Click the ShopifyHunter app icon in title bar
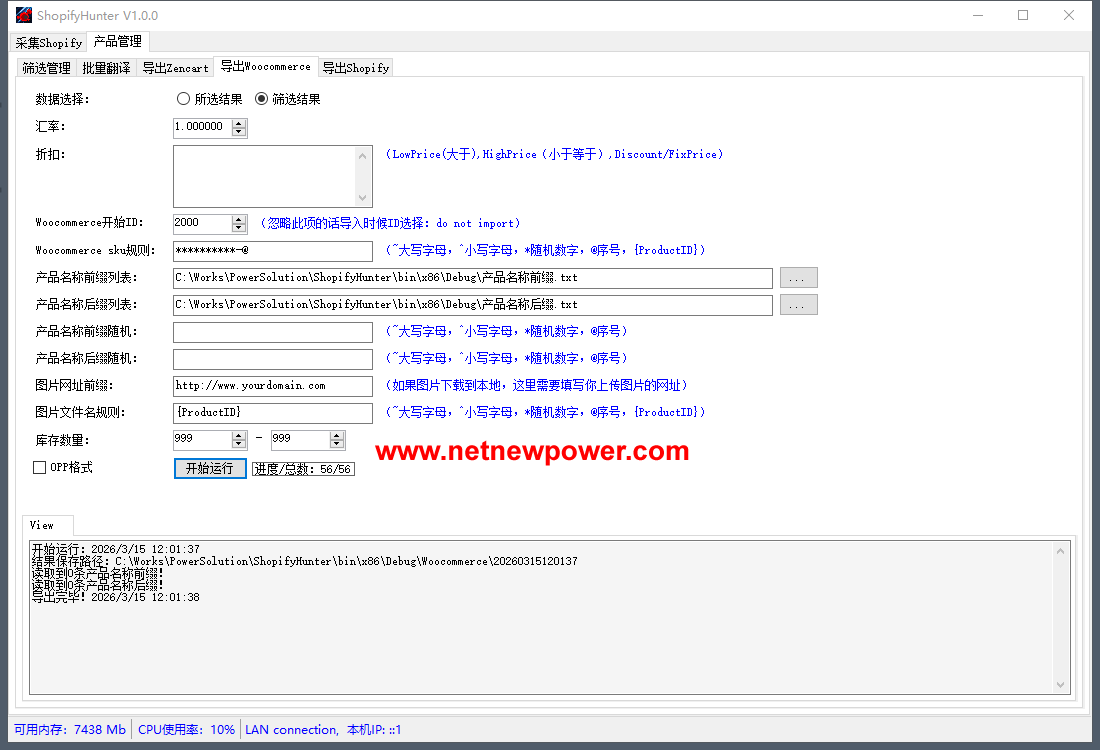 pyautogui.click(x=23, y=15)
